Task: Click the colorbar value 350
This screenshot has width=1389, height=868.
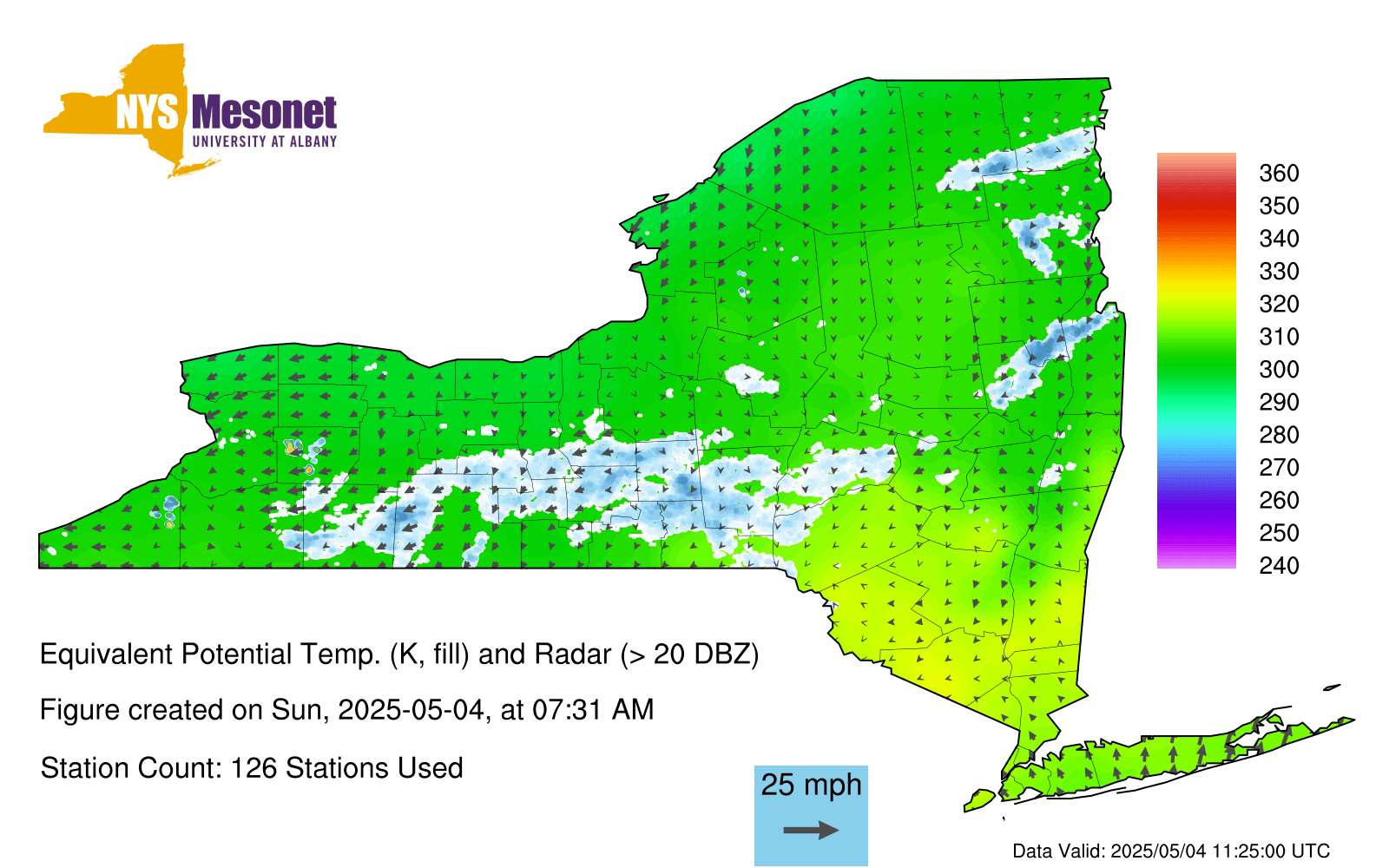Action: pos(1279,207)
